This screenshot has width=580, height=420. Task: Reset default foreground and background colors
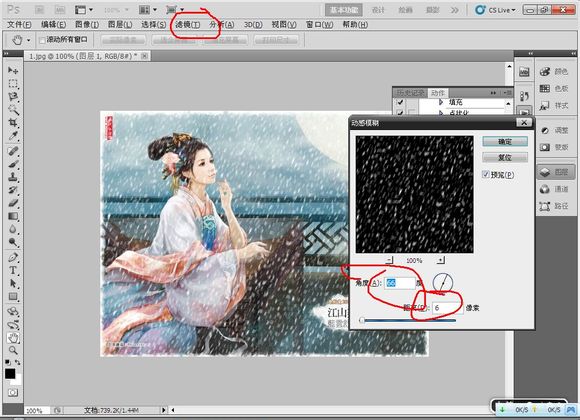pyautogui.click(x=8, y=362)
